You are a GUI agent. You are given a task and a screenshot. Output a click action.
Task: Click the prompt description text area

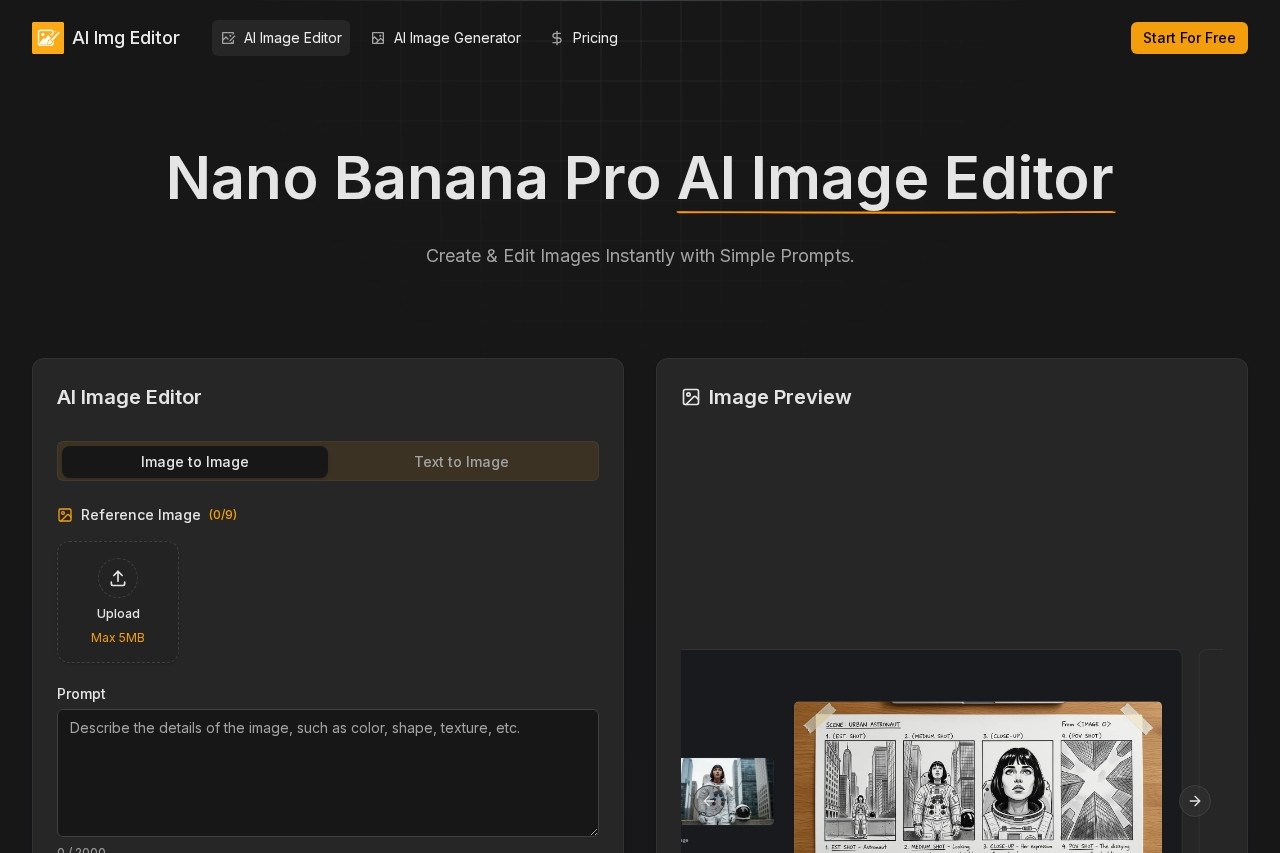coord(328,773)
